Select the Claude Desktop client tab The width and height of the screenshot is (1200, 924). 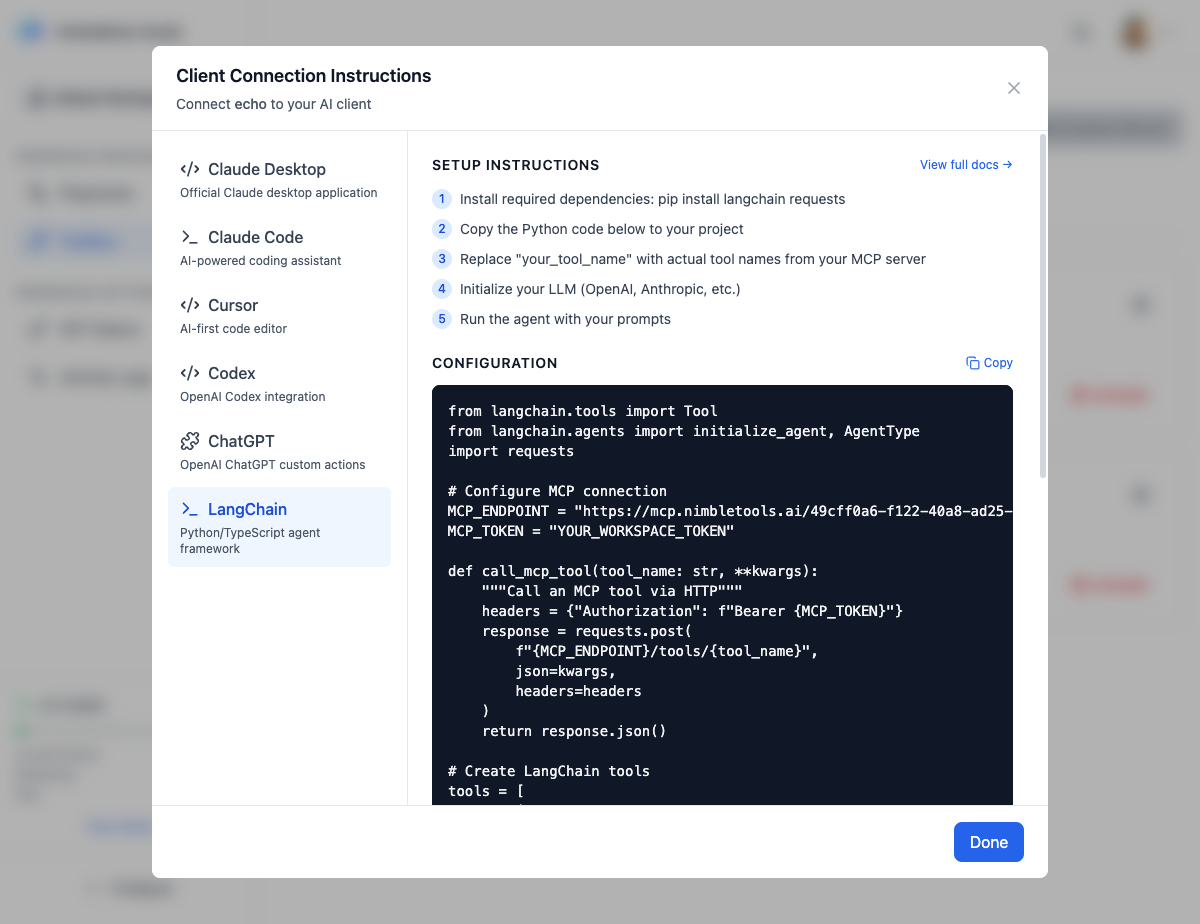279,179
